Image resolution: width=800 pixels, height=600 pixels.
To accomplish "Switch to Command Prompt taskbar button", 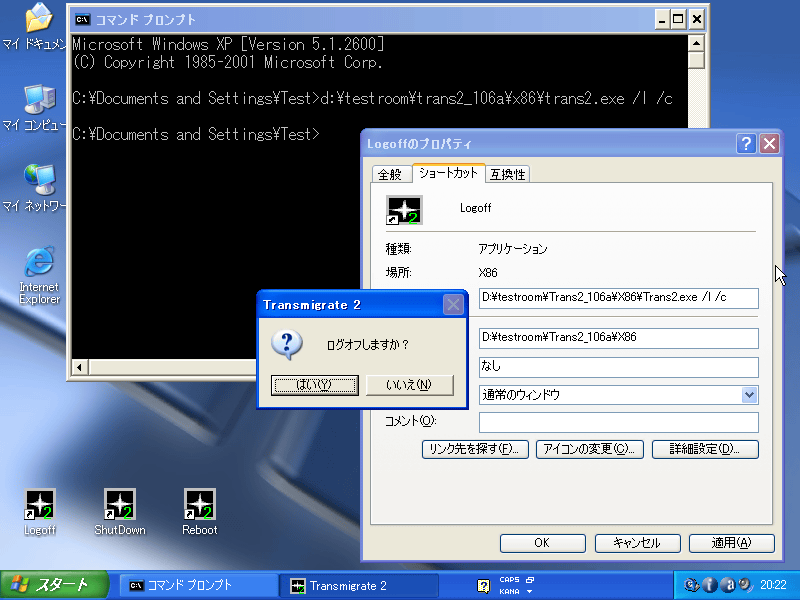I will [x=198, y=585].
